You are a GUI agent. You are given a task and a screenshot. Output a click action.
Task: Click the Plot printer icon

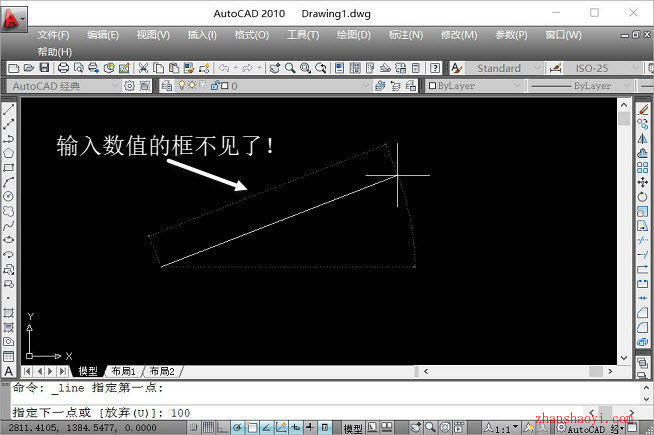pos(63,68)
